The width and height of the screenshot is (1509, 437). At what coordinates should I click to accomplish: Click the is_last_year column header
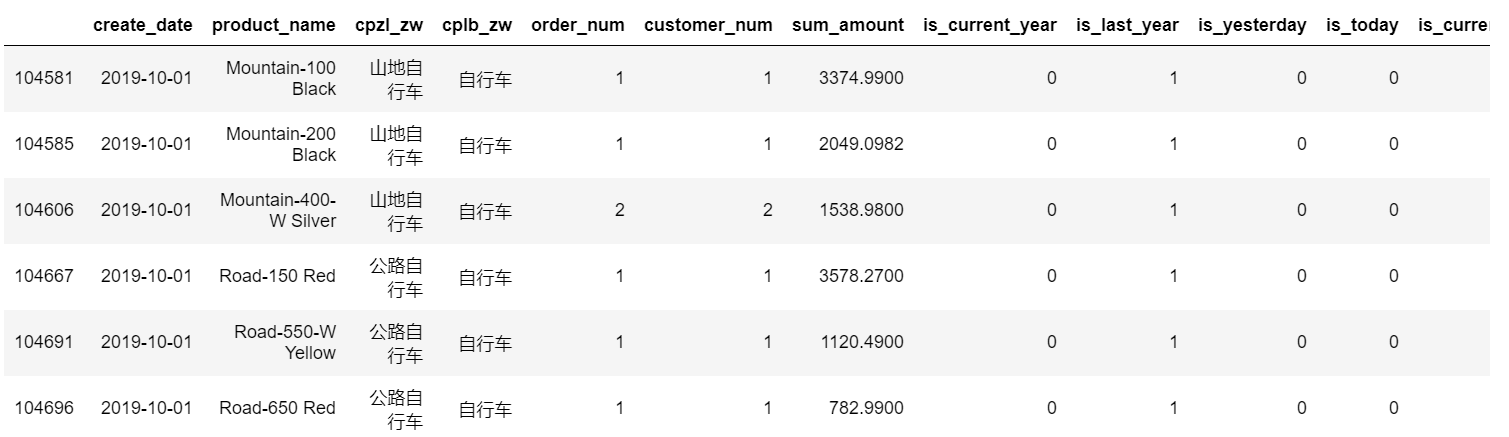click(1127, 25)
